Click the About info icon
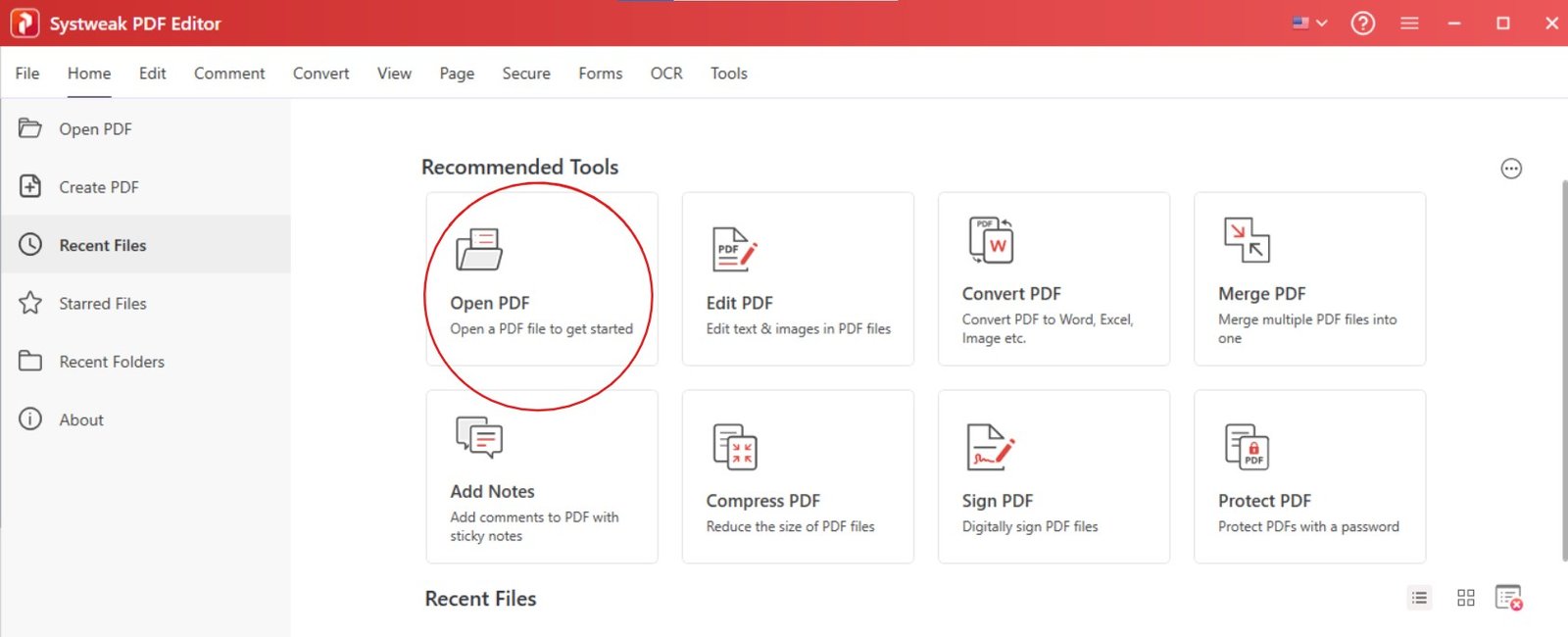The image size is (1568, 637). pos(30,419)
